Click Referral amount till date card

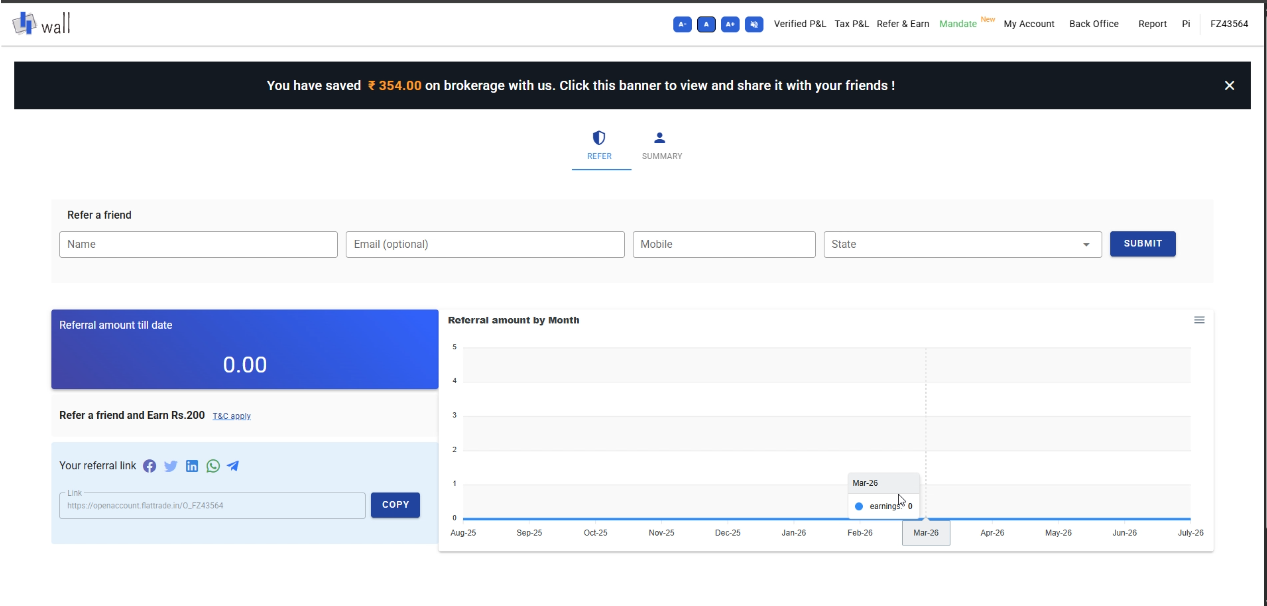[245, 349]
